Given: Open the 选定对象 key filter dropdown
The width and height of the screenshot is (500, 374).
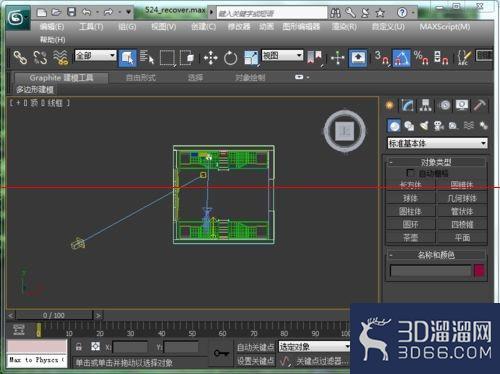Looking at the screenshot, I should point(315,347).
